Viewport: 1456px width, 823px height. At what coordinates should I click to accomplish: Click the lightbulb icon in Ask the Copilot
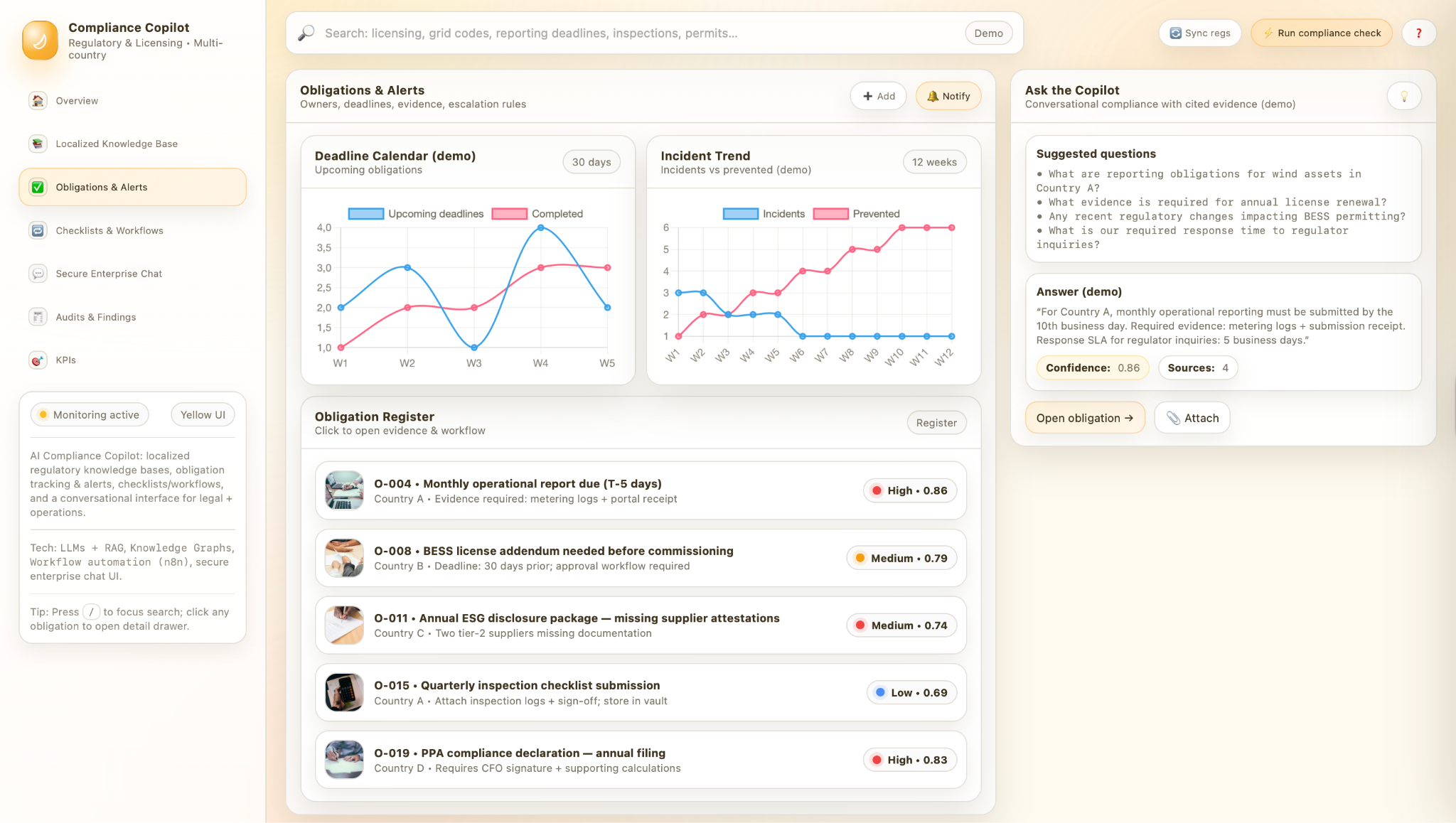click(x=1403, y=97)
